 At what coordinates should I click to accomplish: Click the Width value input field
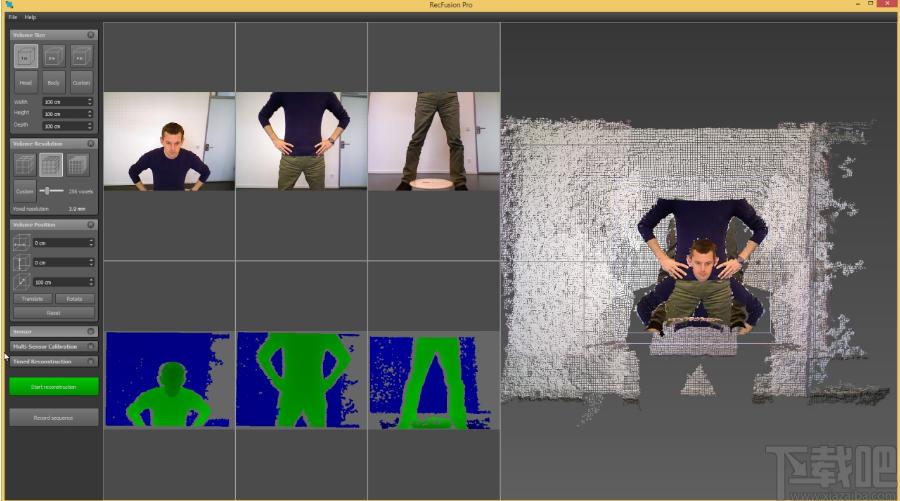coord(67,102)
